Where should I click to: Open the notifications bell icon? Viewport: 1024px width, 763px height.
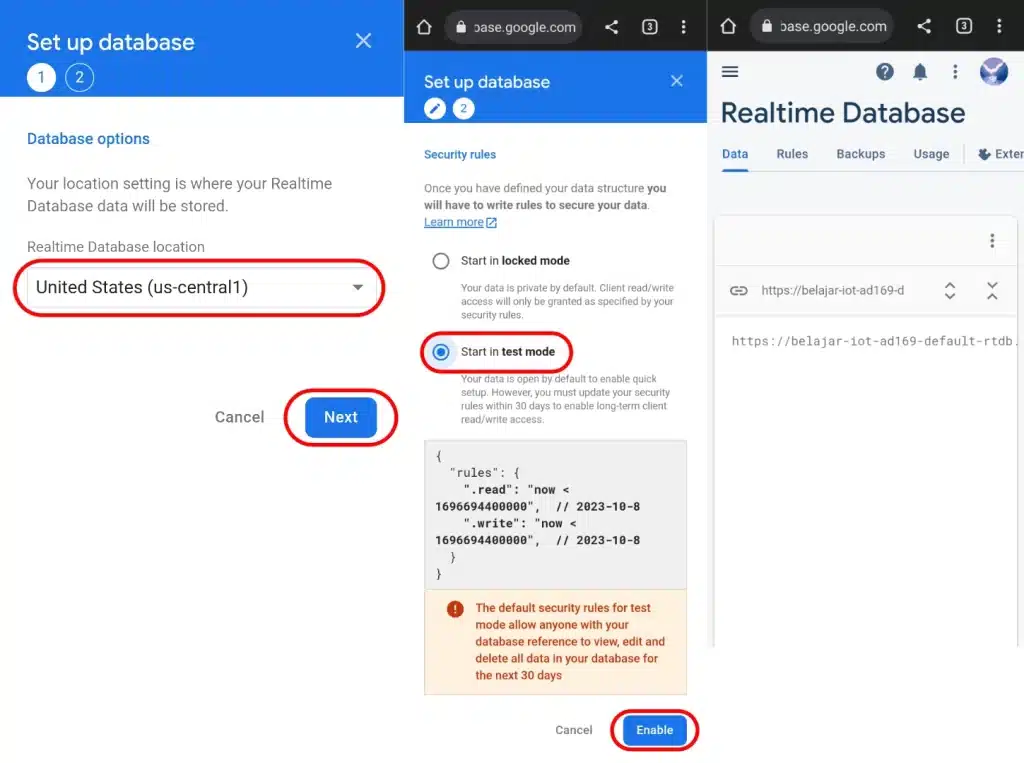(x=920, y=71)
